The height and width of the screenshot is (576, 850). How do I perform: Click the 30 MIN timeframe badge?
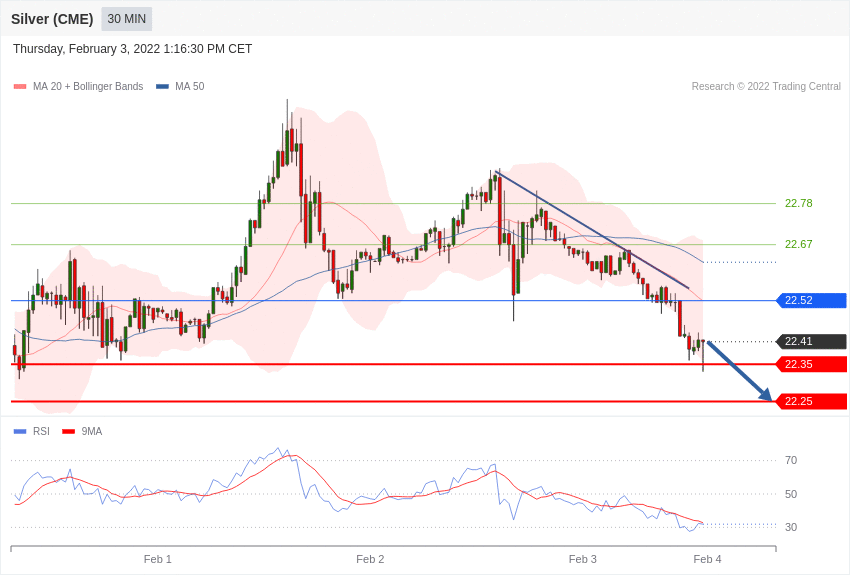pos(126,19)
